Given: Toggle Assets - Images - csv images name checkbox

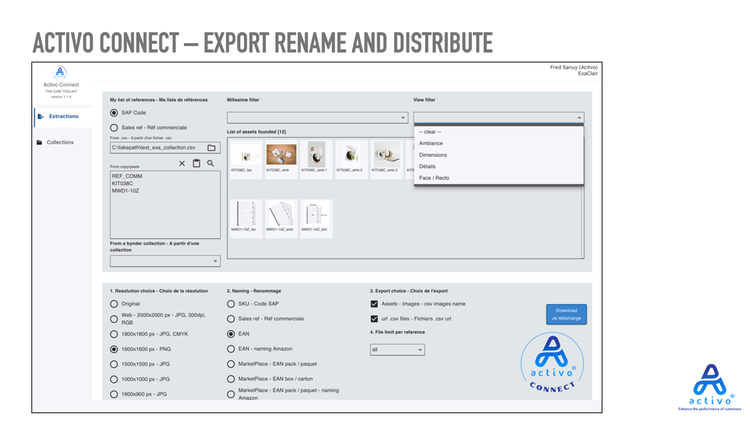Looking at the screenshot, I should click(374, 304).
